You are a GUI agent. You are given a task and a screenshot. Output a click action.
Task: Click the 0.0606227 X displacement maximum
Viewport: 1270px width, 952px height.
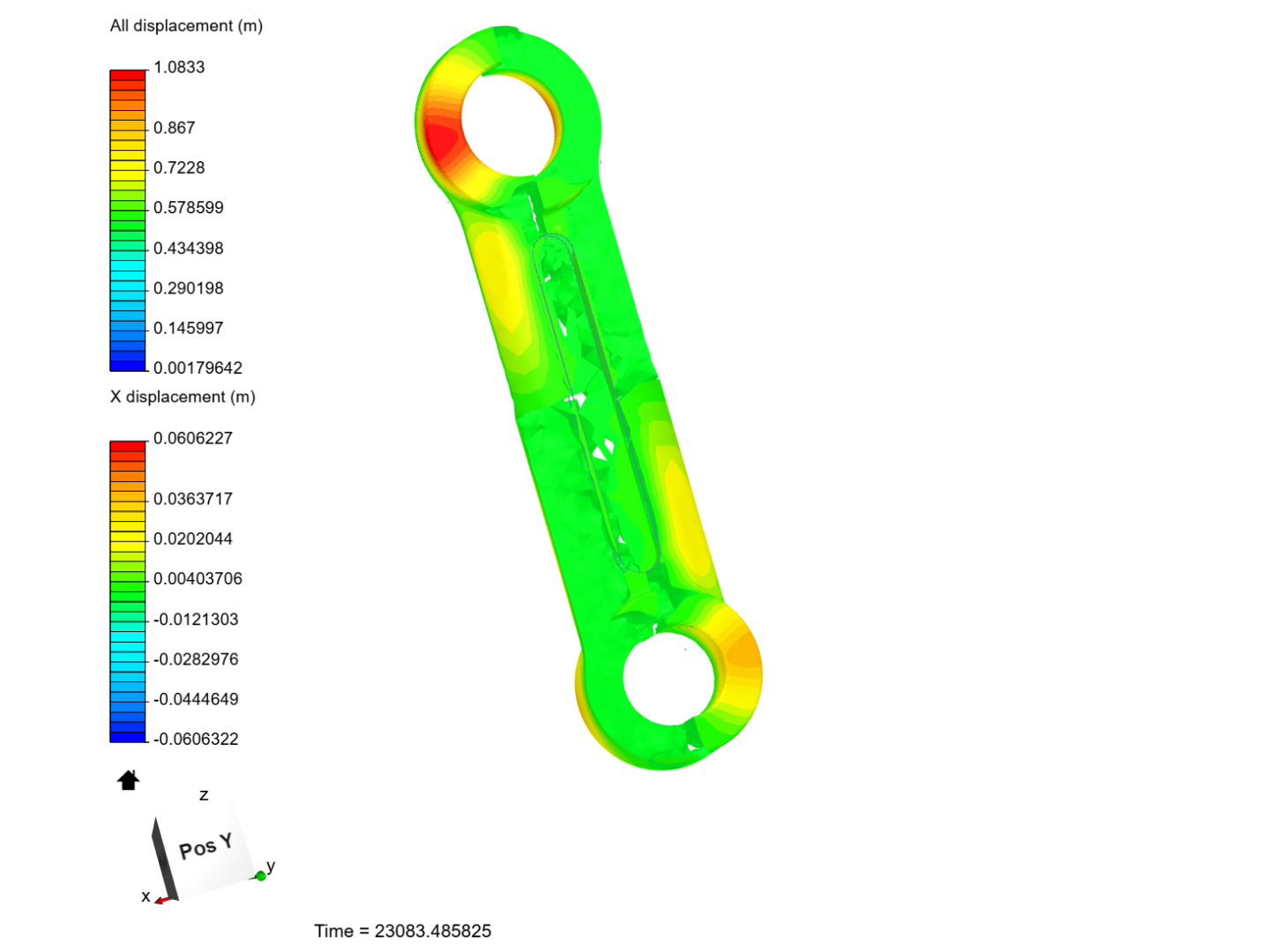point(193,438)
